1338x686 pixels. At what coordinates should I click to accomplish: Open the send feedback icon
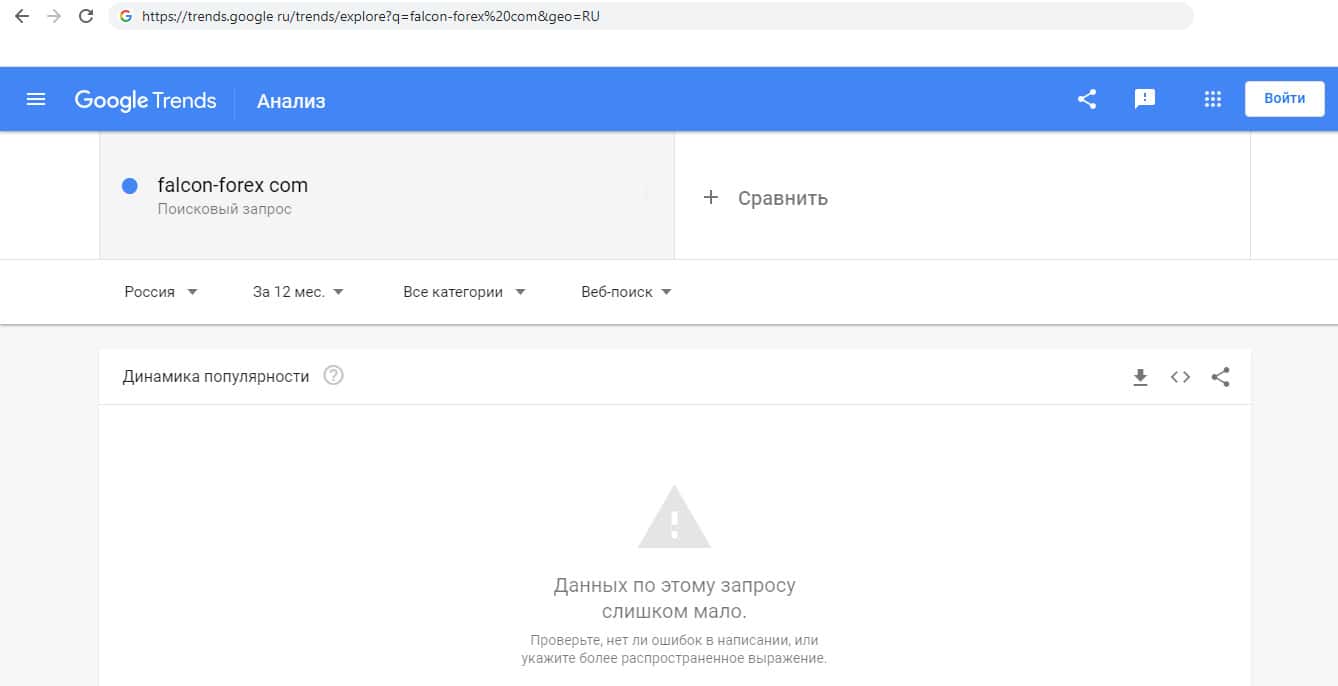pyautogui.click(x=1145, y=99)
